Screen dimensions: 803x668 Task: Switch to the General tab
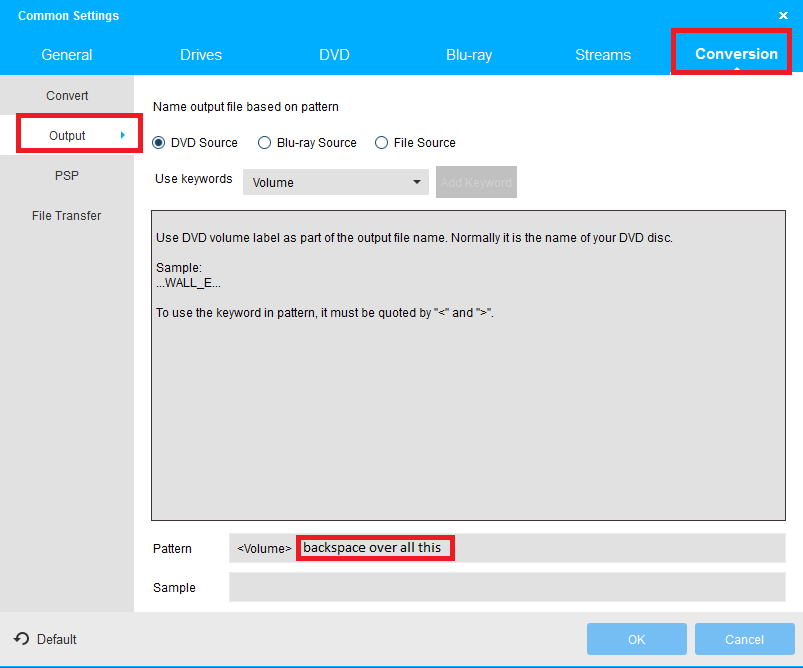click(x=67, y=55)
